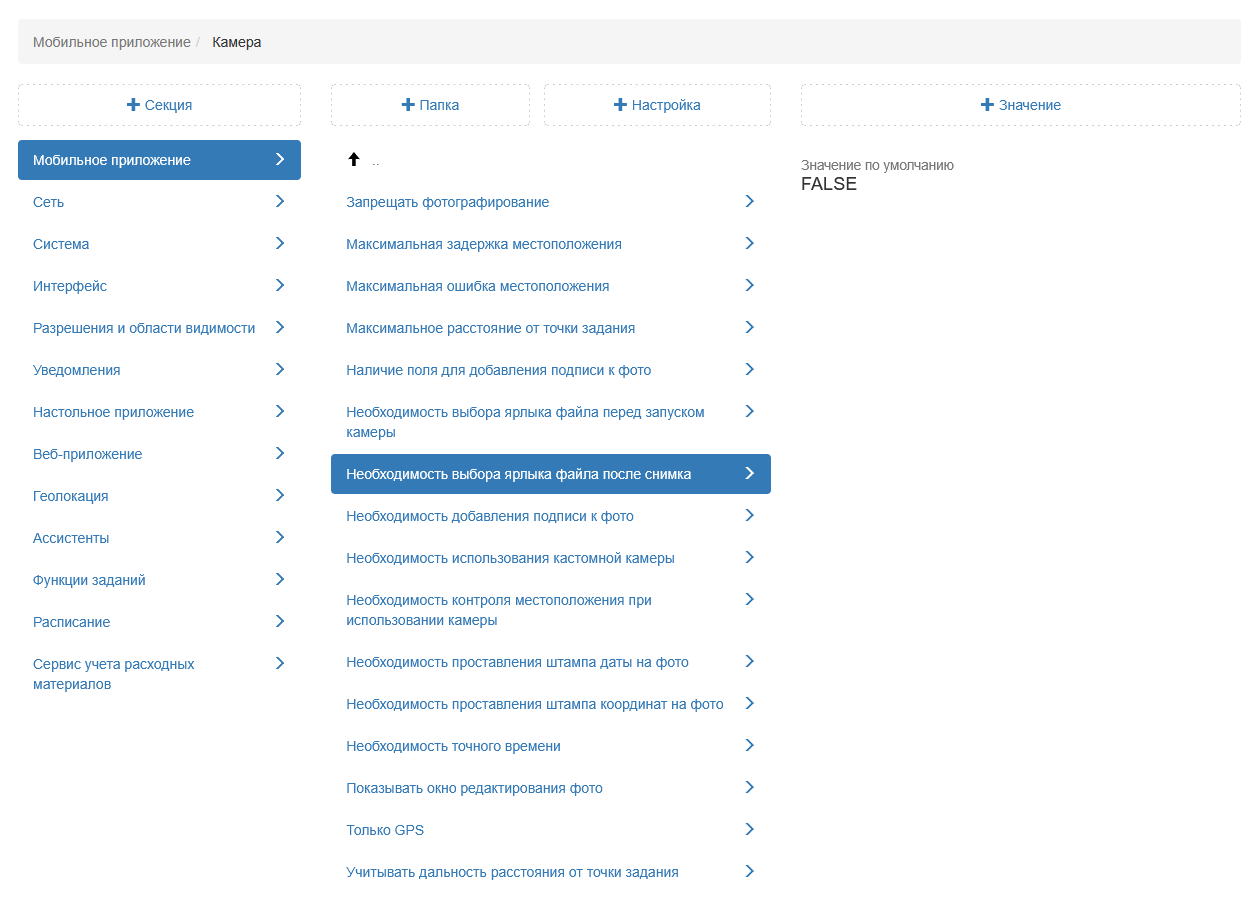This screenshot has height=904, width=1259.
Task: Click the up arrow to go back
Action: [x=353, y=160]
